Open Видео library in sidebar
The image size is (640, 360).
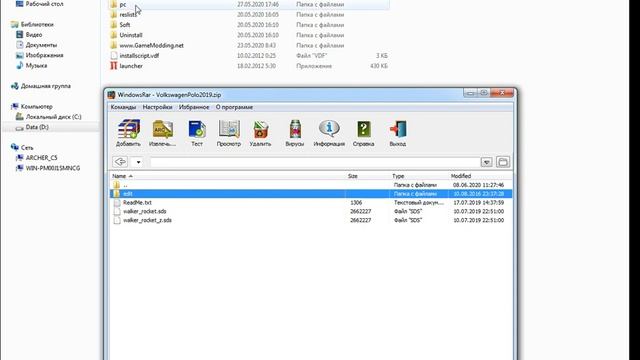point(33,35)
